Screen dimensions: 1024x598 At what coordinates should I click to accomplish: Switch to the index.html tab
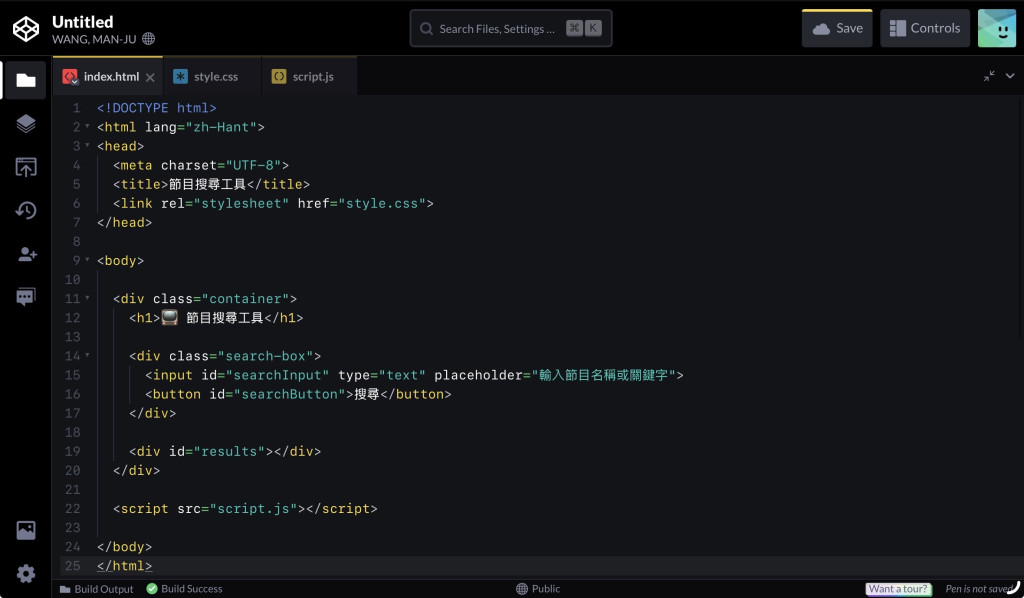point(108,76)
